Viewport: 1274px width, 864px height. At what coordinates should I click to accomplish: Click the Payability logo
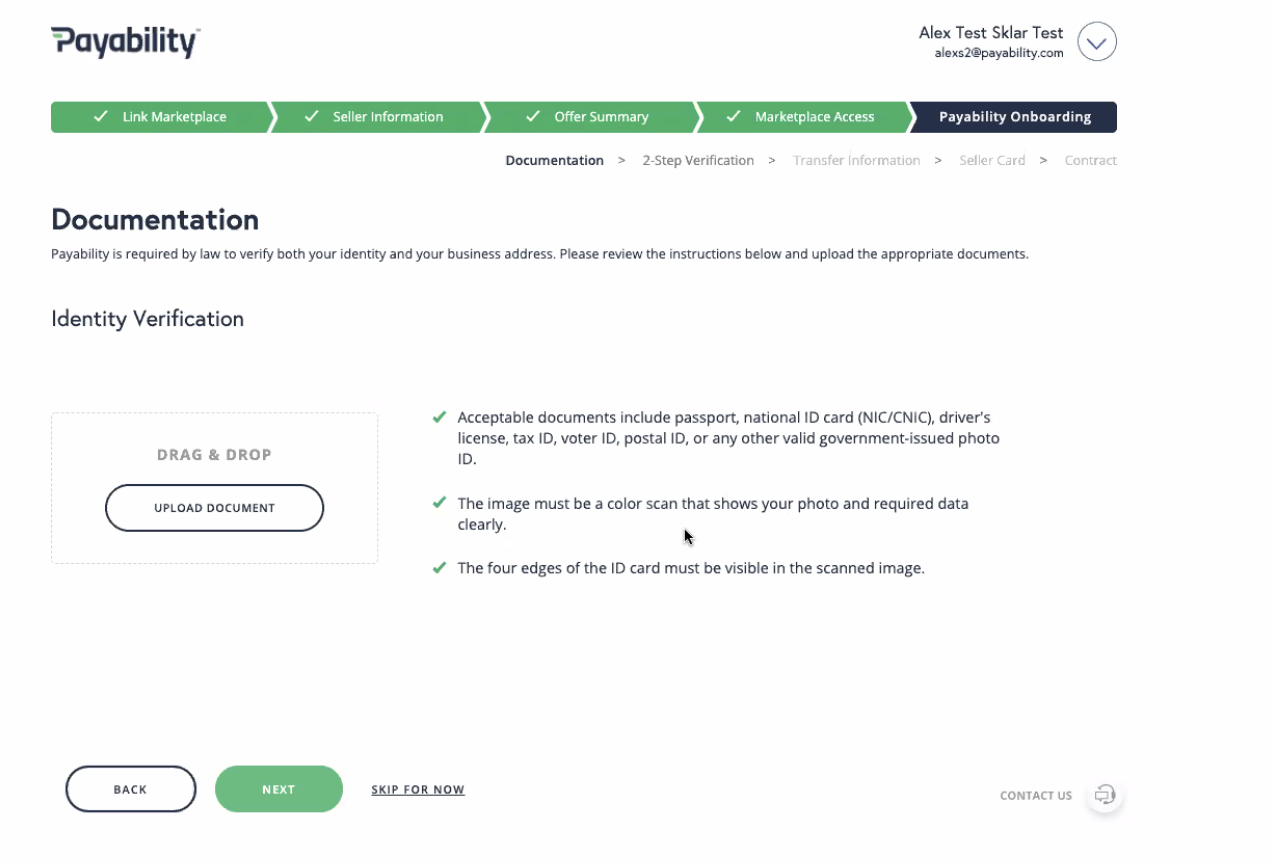[x=126, y=42]
